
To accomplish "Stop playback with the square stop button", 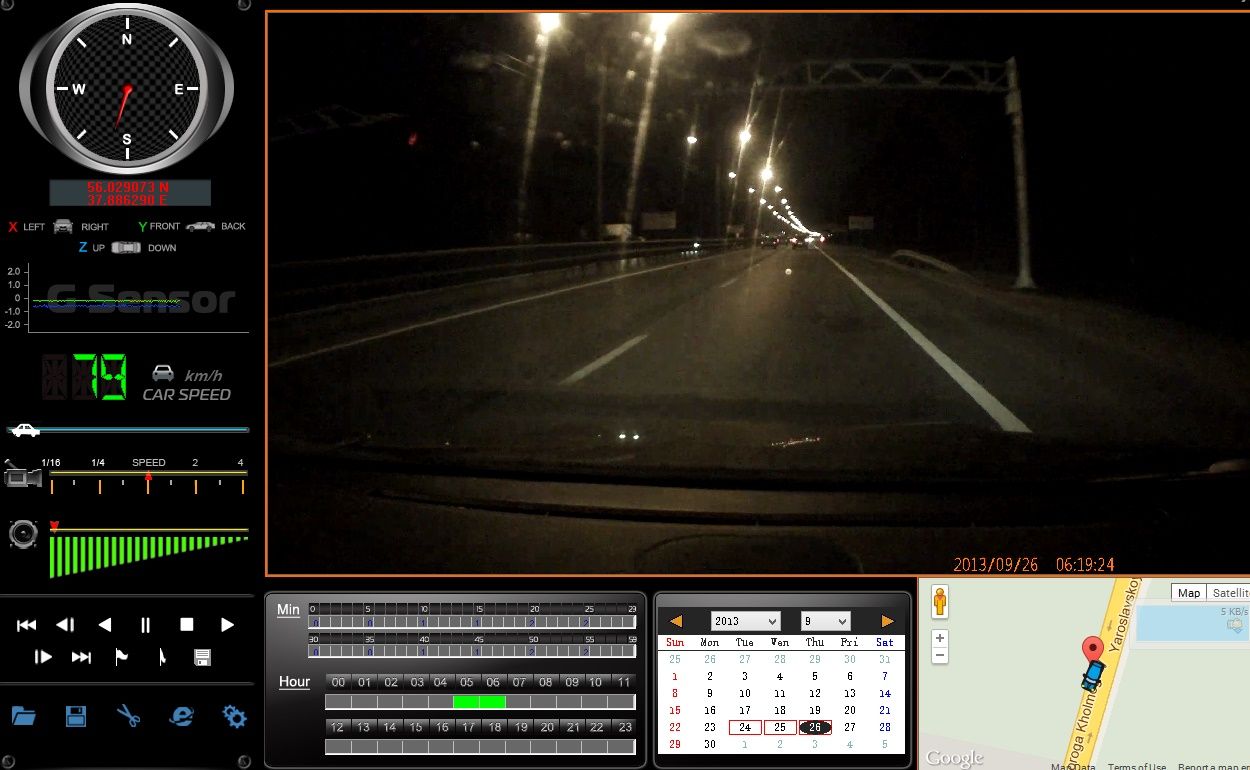I will coord(186,625).
